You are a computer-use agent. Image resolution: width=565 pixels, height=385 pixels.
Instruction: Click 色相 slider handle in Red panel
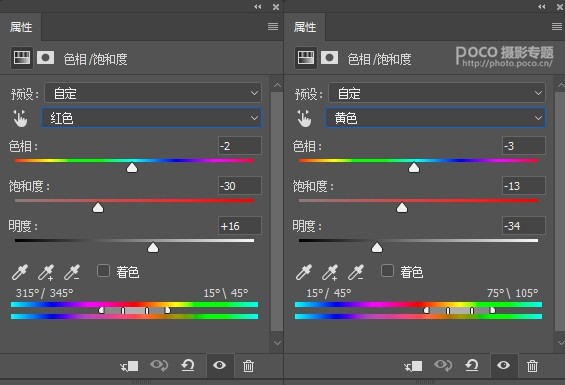click(132, 167)
